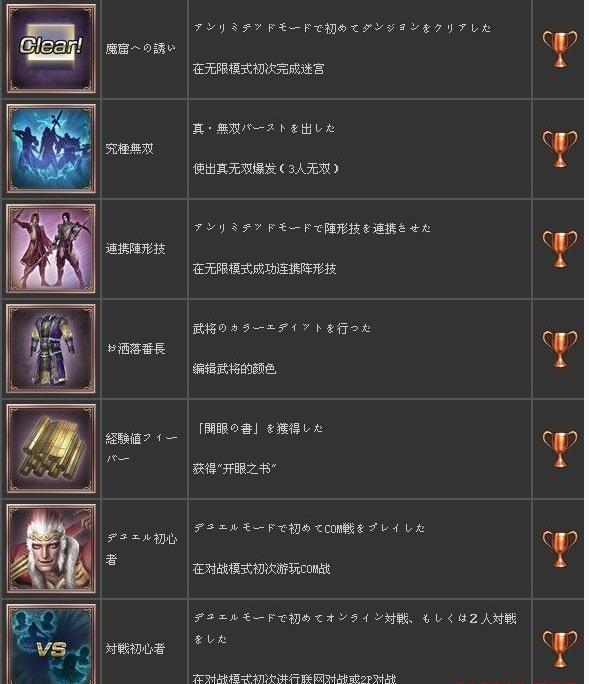Open the blue VS battle icon
The width and height of the screenshot is (589, 684).
(x=51, y=644)
